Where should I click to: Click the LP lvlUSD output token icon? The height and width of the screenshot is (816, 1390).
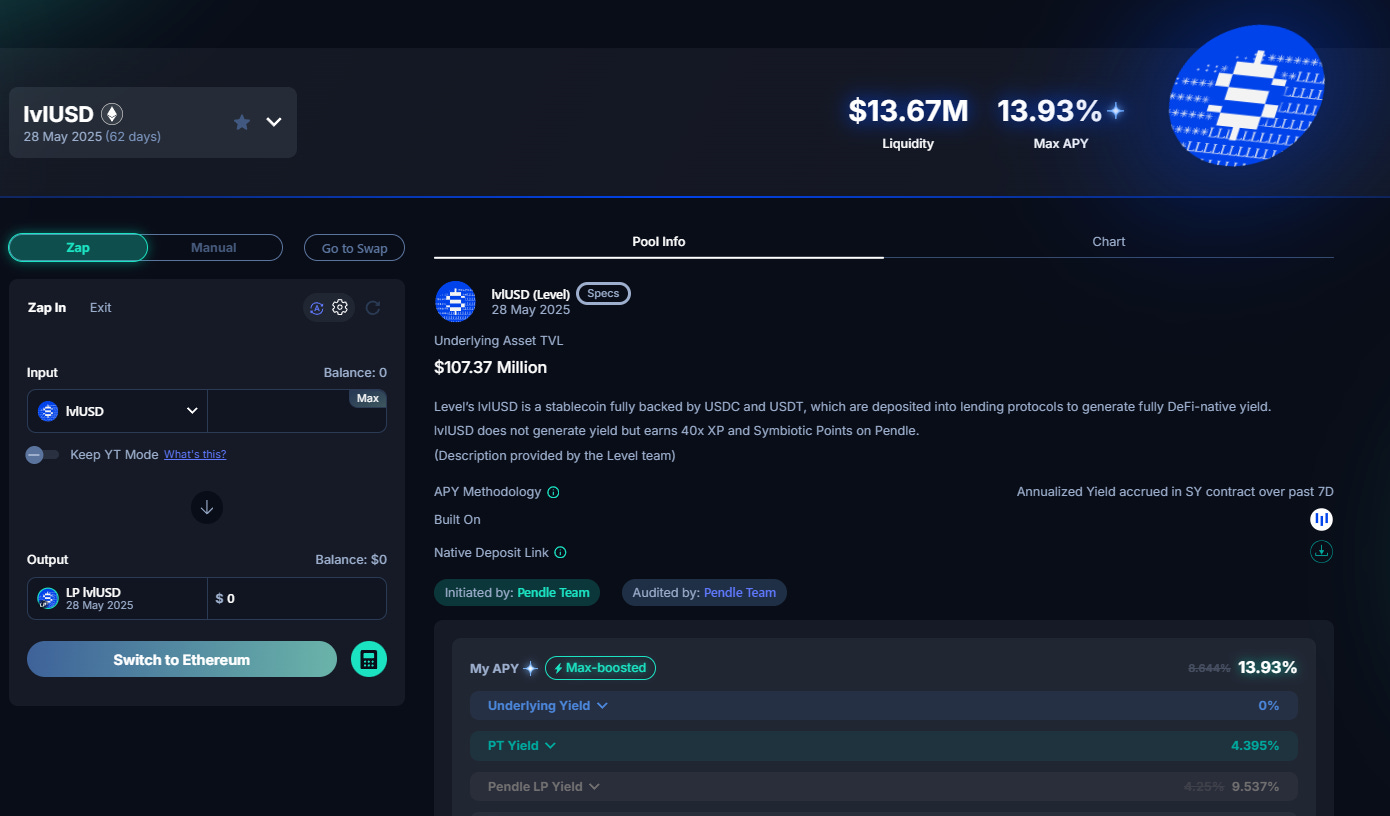click(48, 598)
